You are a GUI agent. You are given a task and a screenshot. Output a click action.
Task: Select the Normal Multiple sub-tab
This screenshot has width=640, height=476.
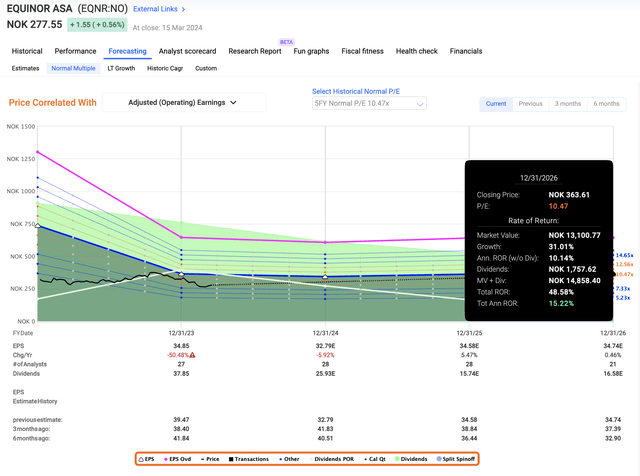73,68
